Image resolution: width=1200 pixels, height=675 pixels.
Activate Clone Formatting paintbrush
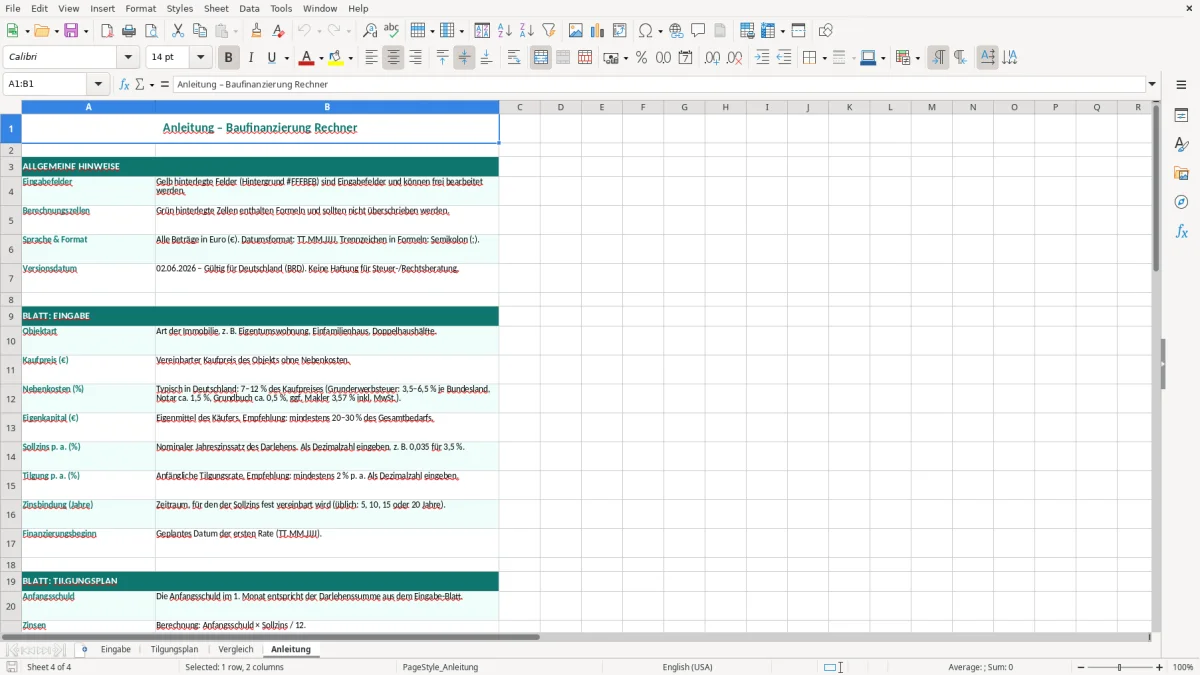(257, 31)
